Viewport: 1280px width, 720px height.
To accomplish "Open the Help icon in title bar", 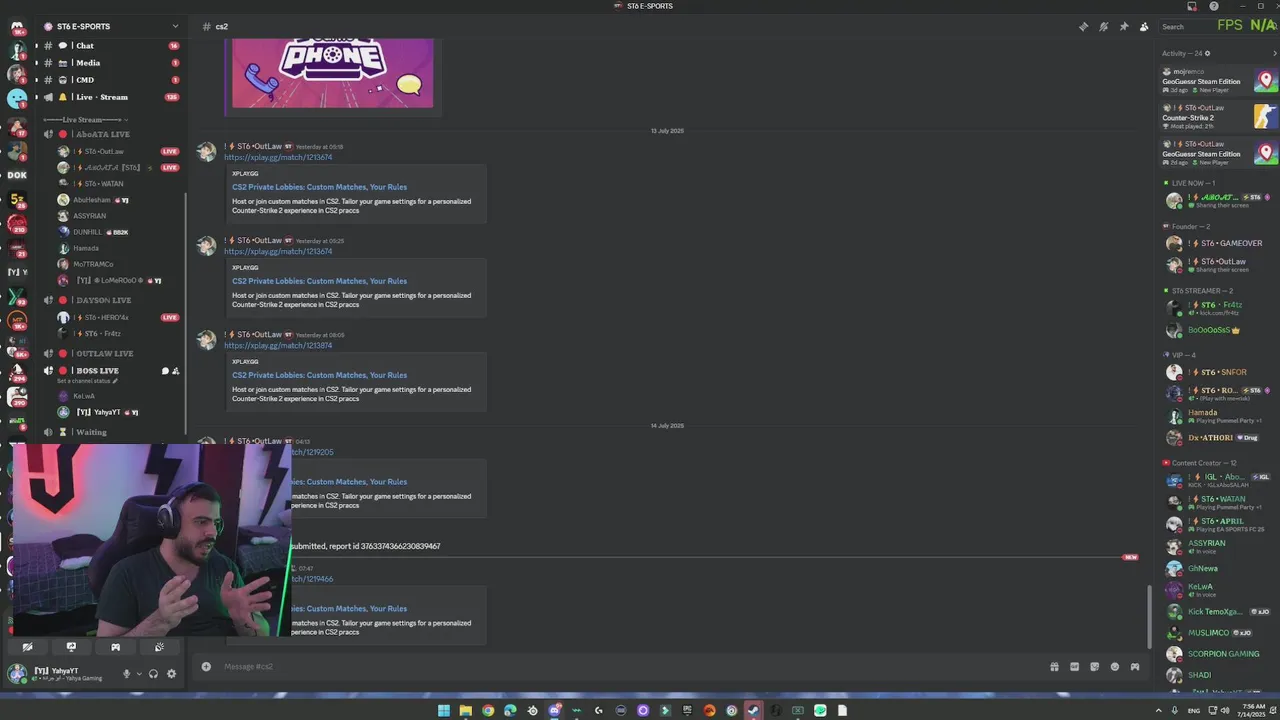I will (1213, 6).
